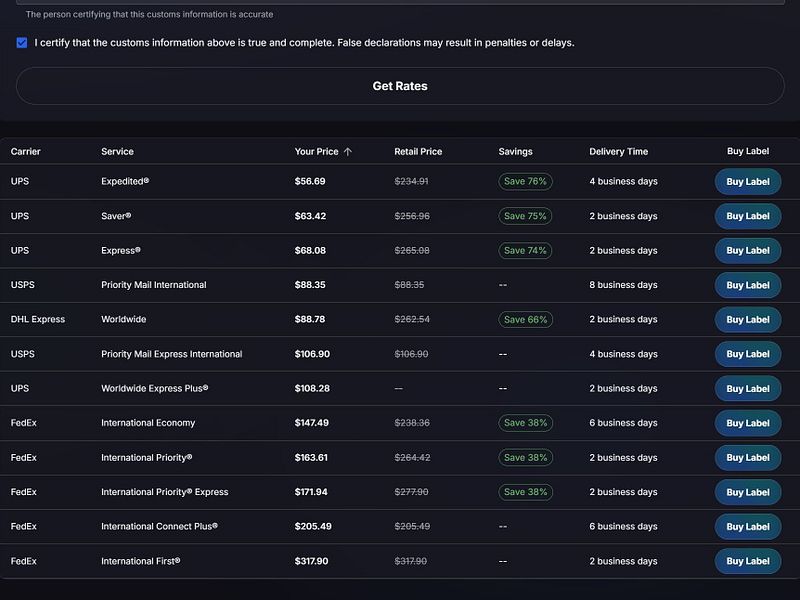Click the struck-through $234.91 retail price
The image size is (800, 600).
(x=411, y=181)
